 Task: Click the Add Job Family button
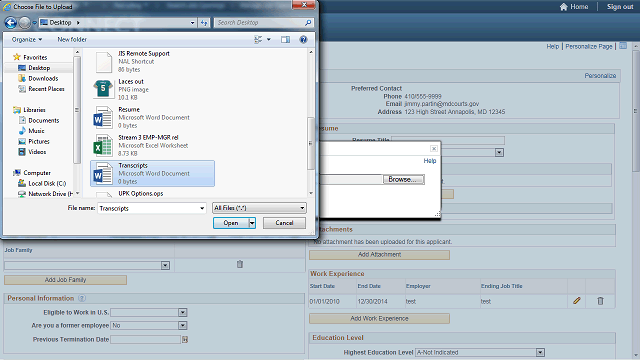pos(65,280)
